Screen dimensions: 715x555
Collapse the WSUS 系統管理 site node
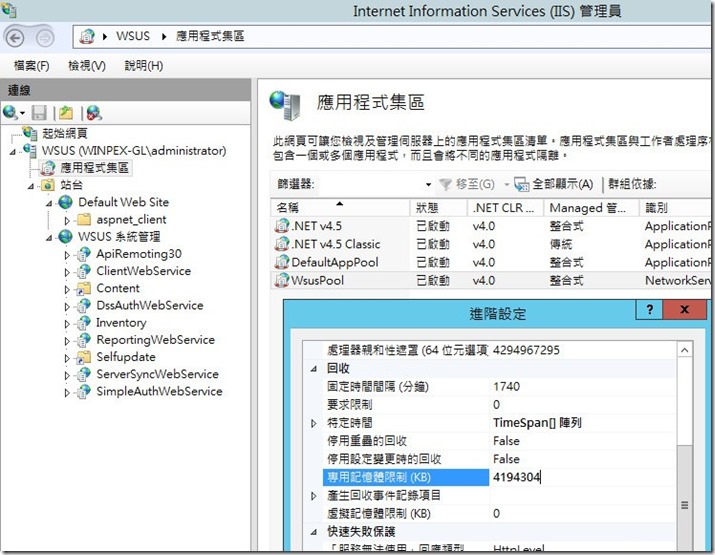[x=49, y=238]
